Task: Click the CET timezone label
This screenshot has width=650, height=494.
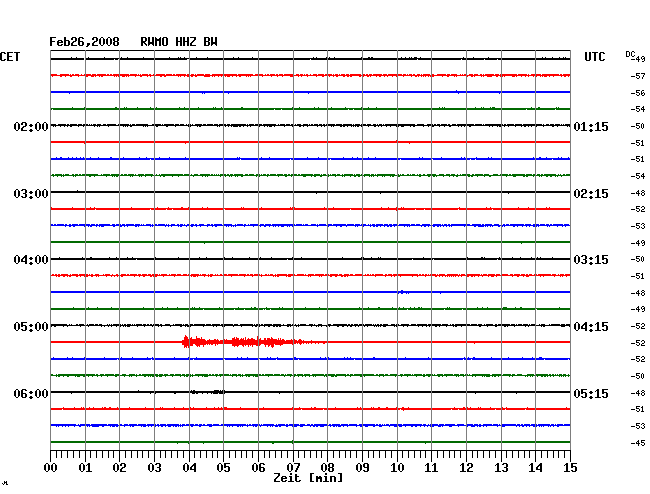Action: coord(10,57)
